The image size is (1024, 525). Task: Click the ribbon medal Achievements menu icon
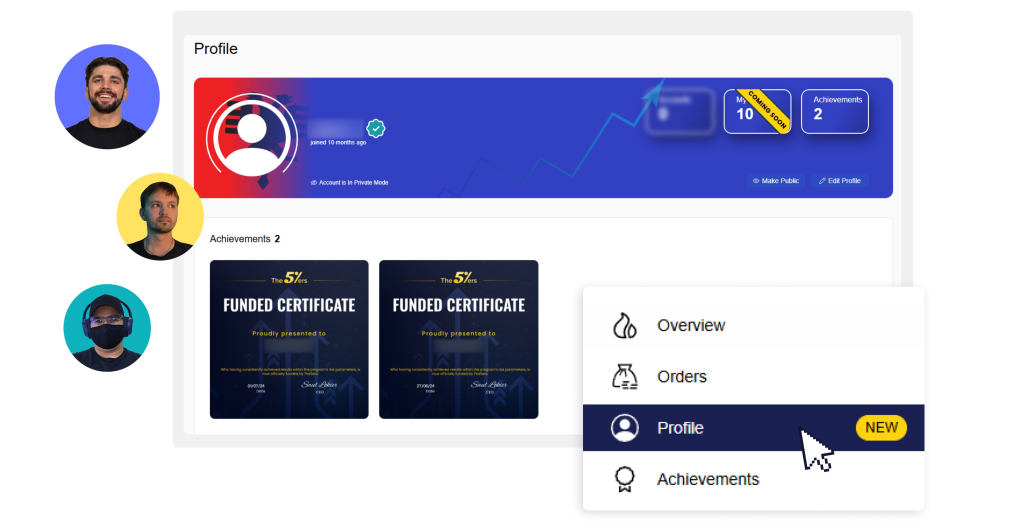[x=625, y=480]
